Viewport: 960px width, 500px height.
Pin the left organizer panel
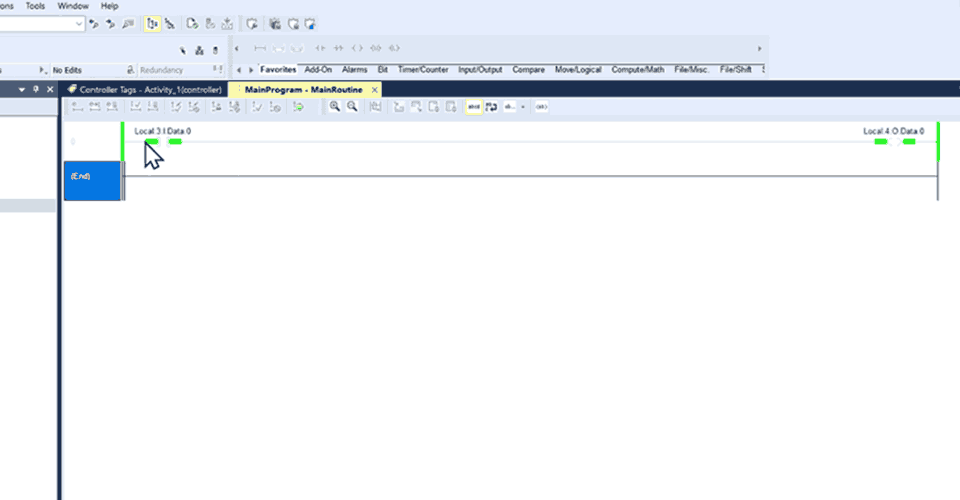tap(36, 89)
